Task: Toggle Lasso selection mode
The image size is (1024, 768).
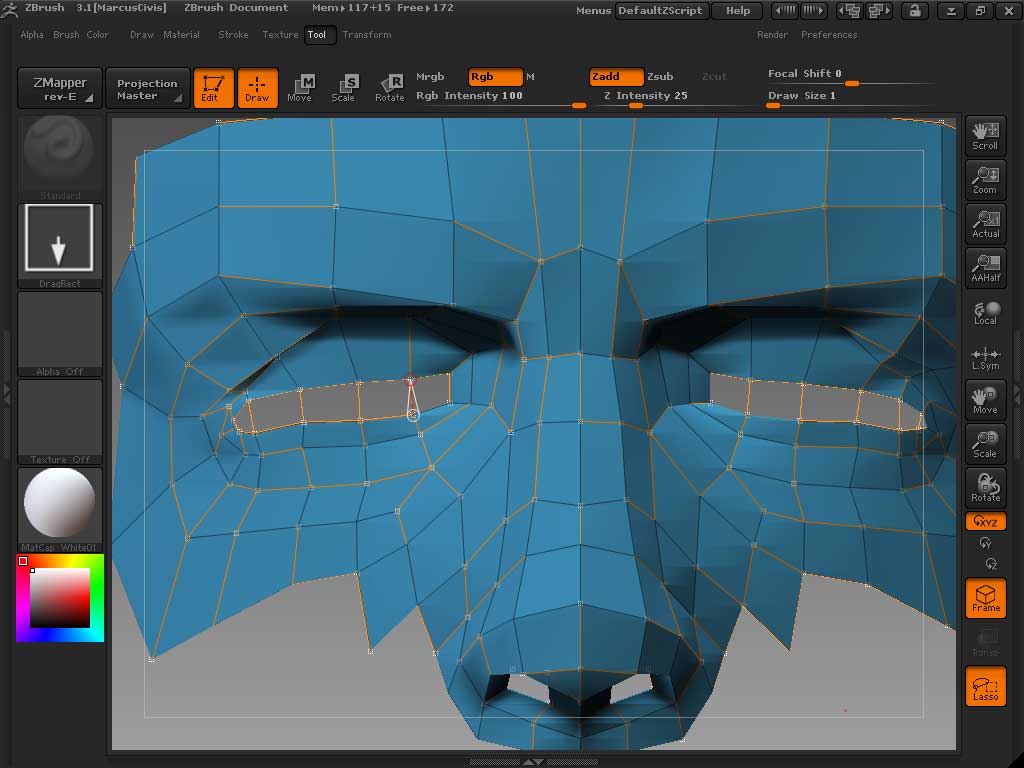Action: [985, 687]
